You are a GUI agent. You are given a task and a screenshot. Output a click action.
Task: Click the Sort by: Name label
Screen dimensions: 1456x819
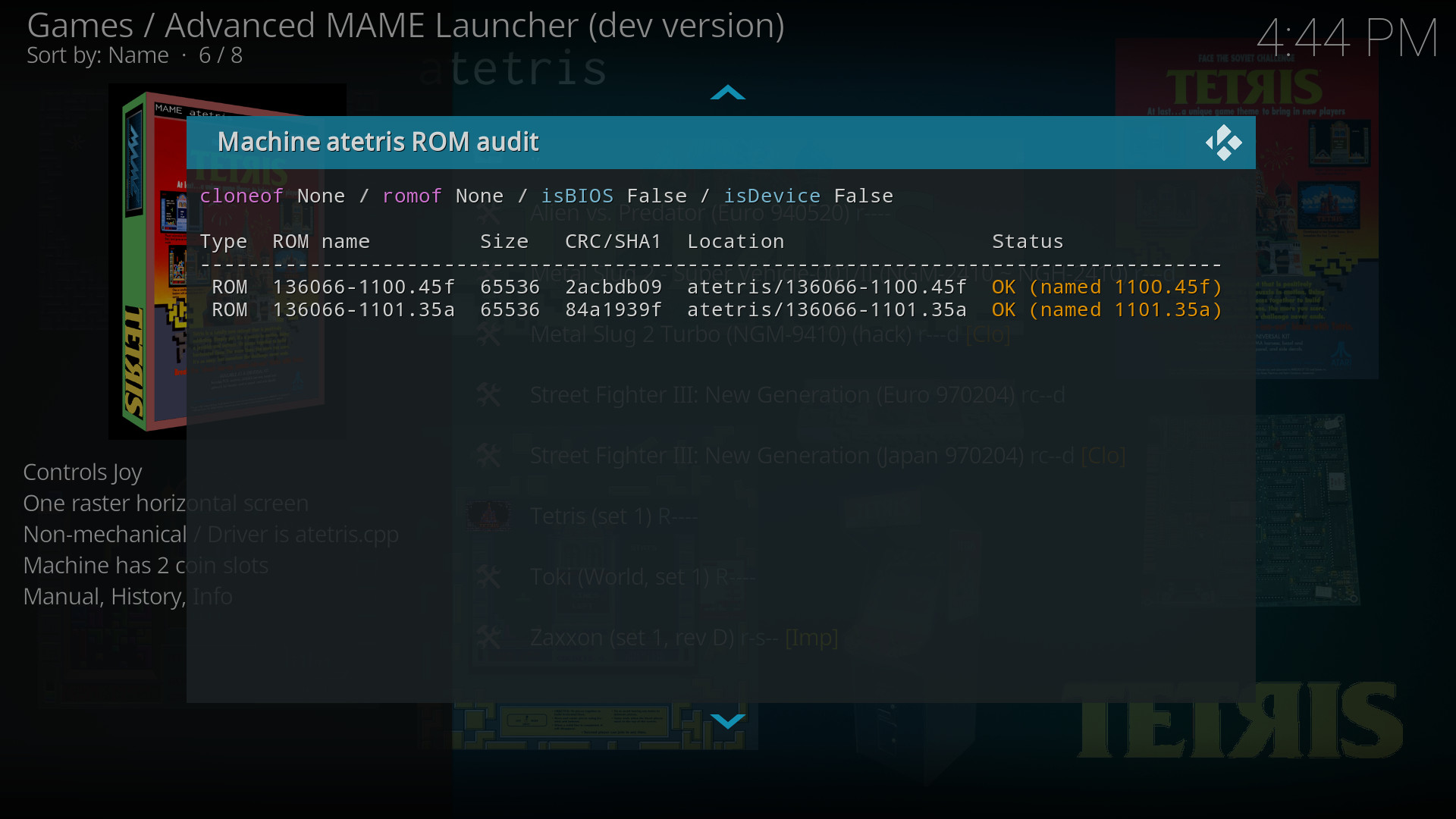point(98,55)
